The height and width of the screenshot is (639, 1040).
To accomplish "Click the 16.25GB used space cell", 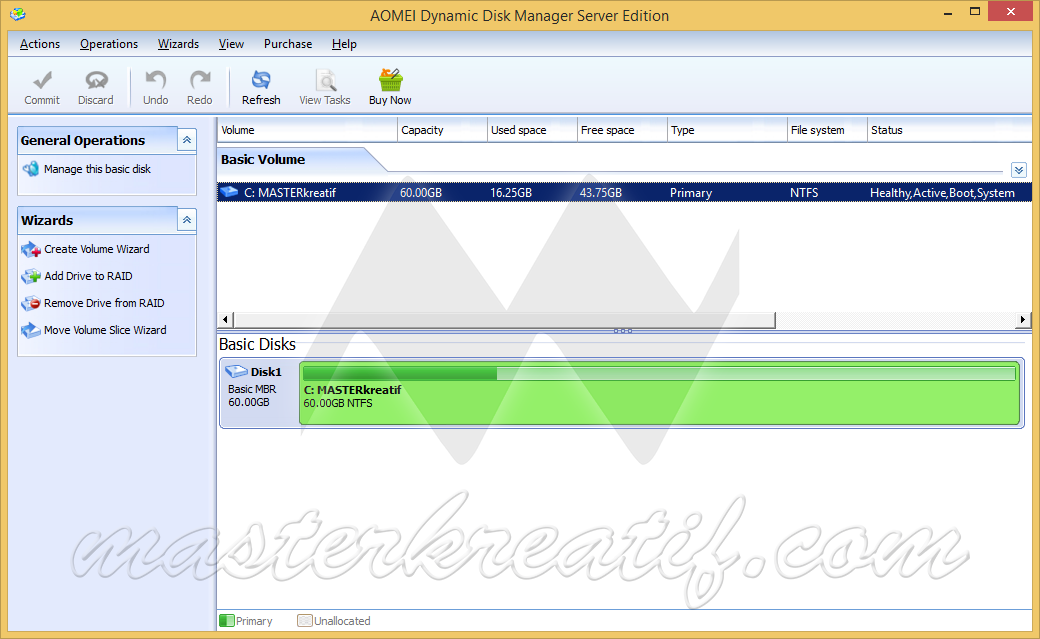I will 511,193.
